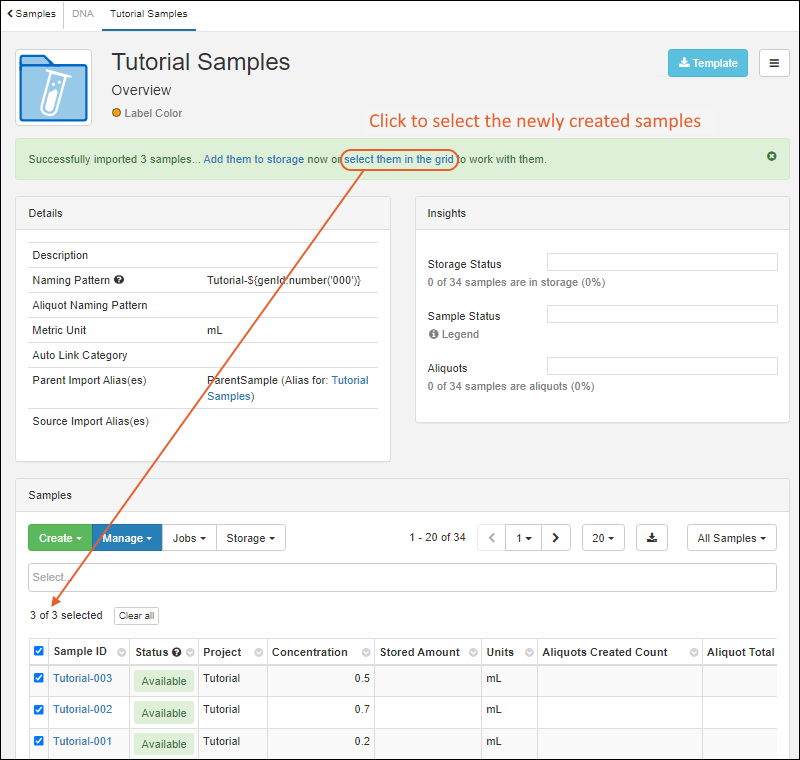Open the Sample ID column sort menu
The image size is (800, 760).
tap(121, 653)
